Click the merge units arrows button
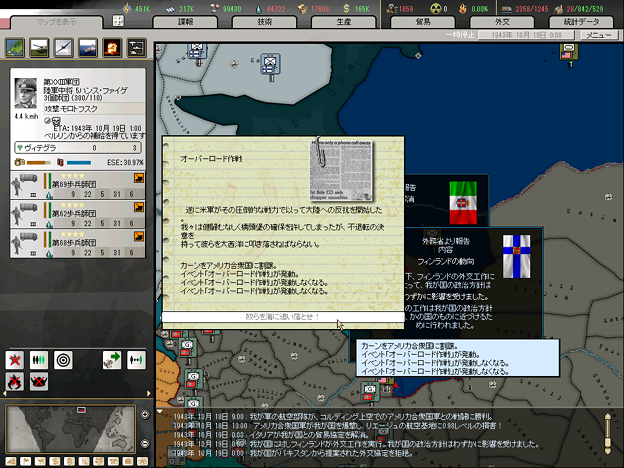The width and height of the screenshot is (624, 468). pyautogui.click(x=136, y=360)
